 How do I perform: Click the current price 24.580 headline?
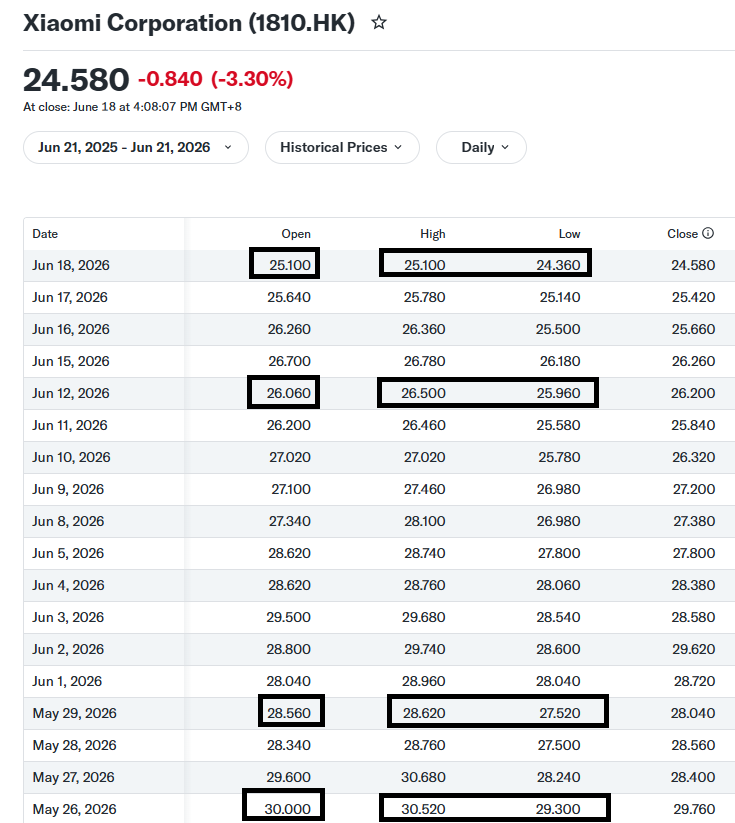(x=76, y=80)
